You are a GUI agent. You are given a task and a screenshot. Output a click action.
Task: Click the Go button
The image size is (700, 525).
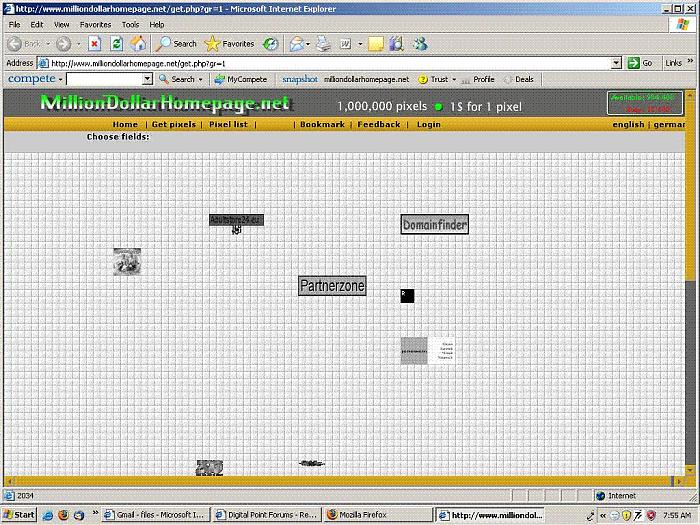[640, 63]
